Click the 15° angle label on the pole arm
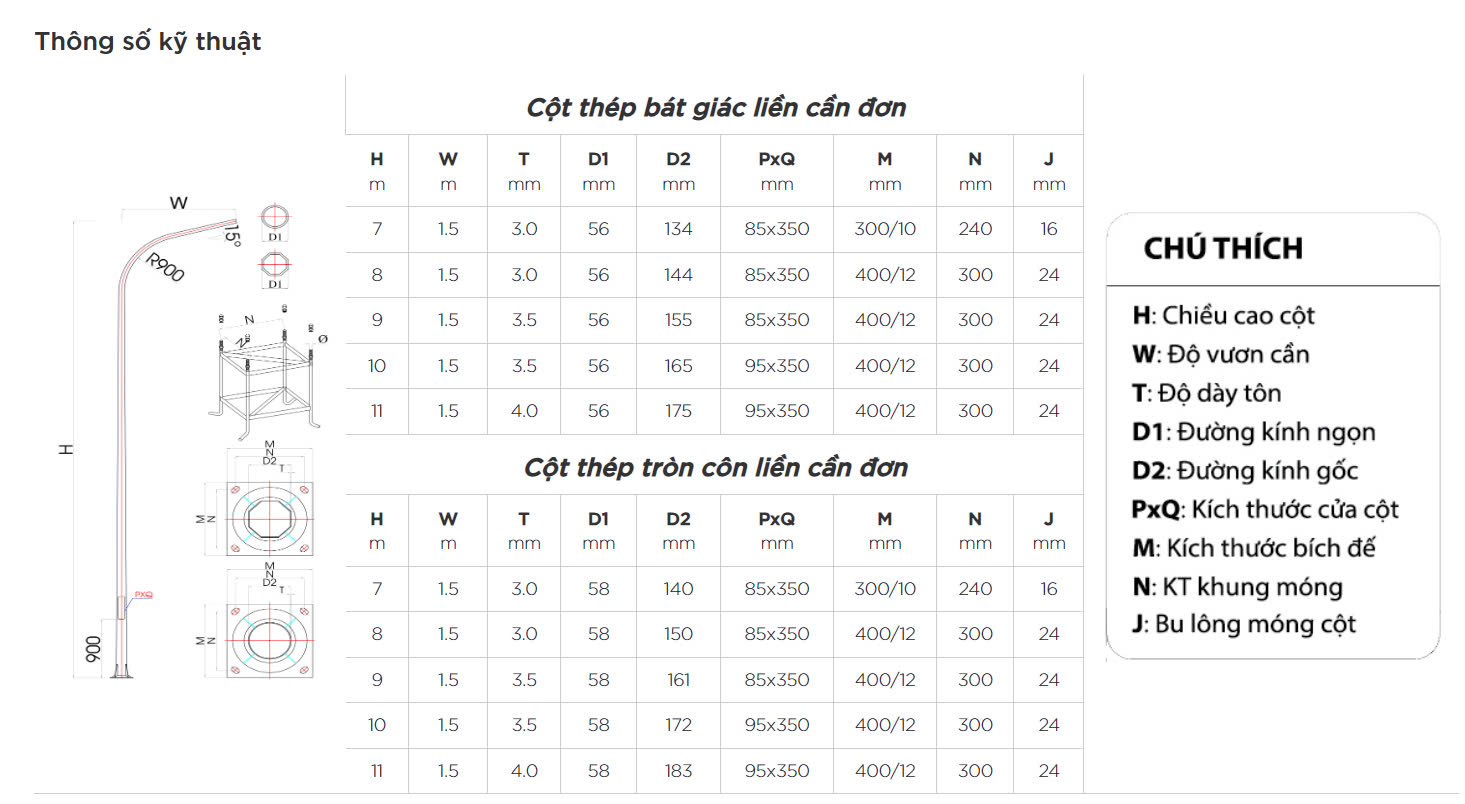 (x=232, y=236)
